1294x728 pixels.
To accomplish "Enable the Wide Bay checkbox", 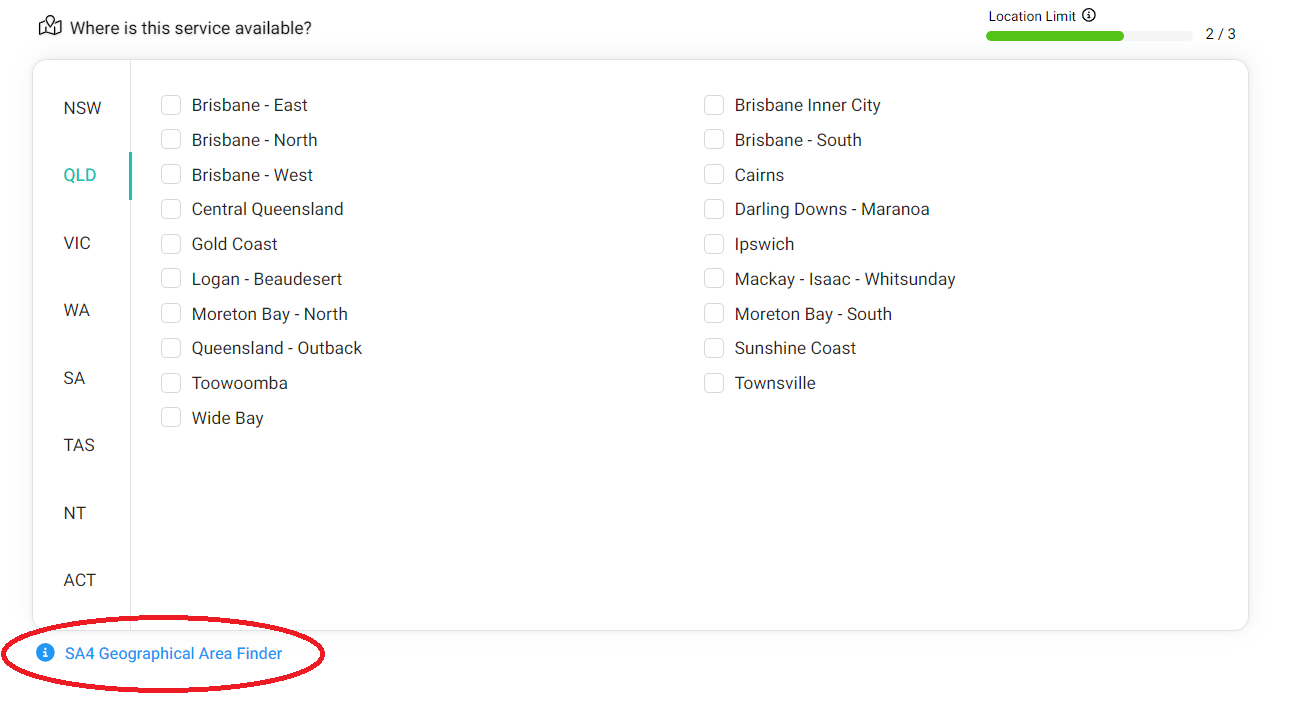I will click(x=171, y=418).
